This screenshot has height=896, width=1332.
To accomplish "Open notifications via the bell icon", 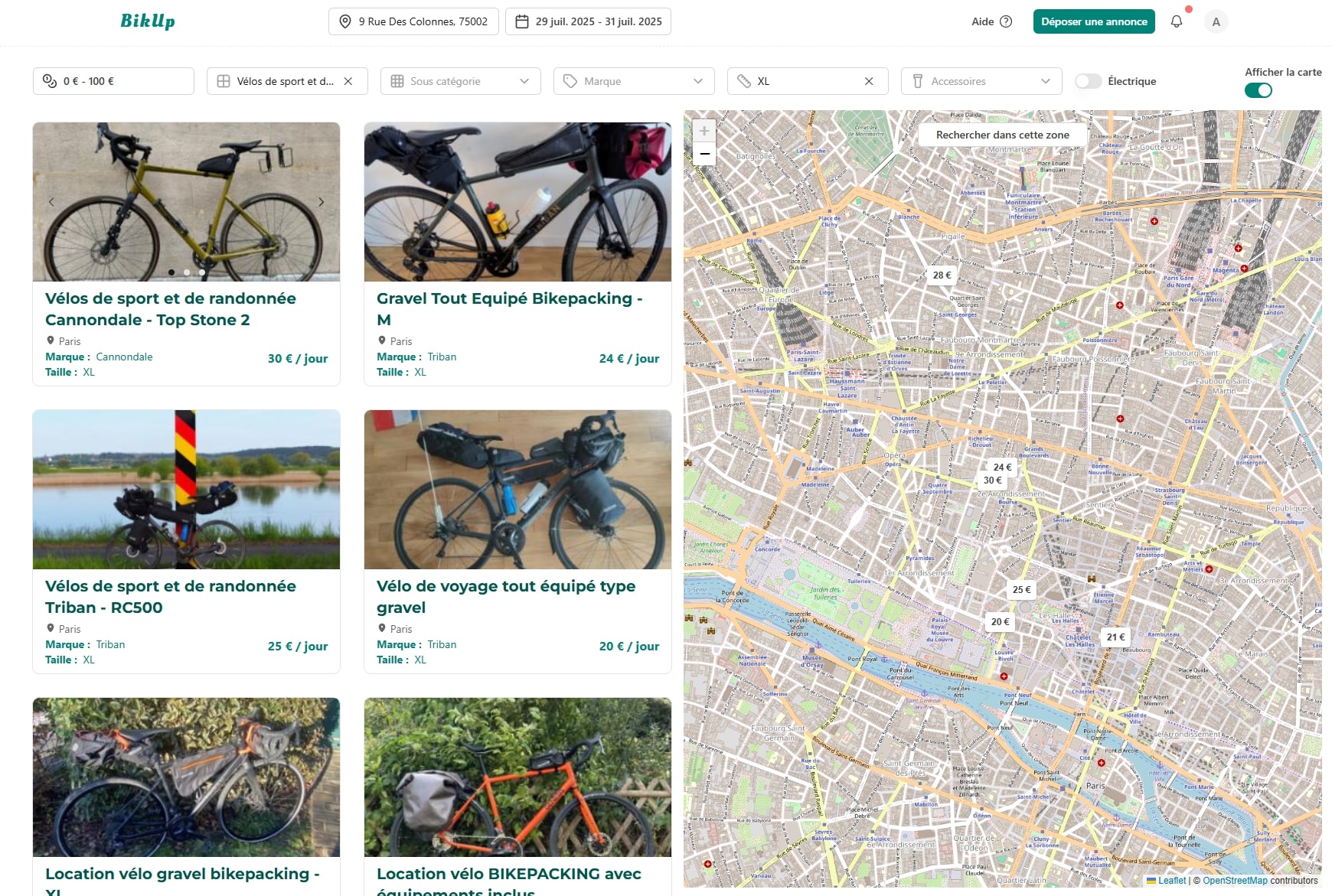I will click(x=1177, y=21).
